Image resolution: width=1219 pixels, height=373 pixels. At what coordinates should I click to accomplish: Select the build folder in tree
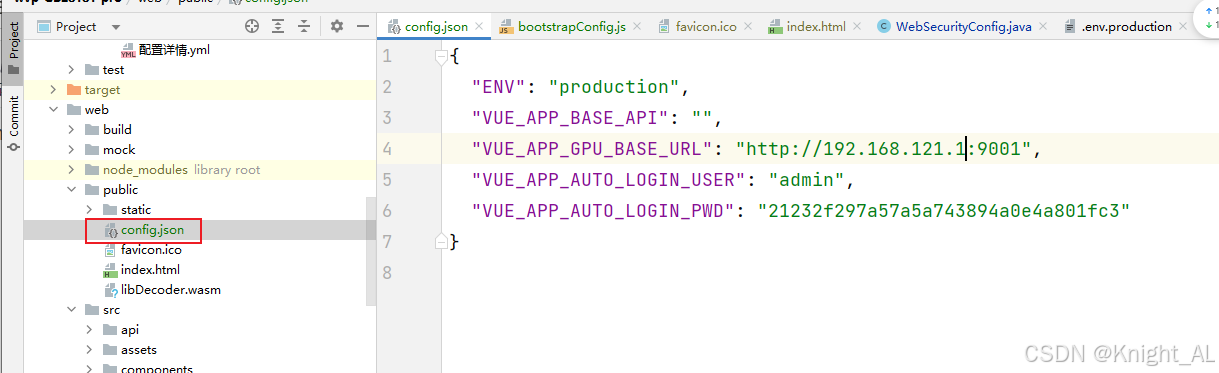108,129
